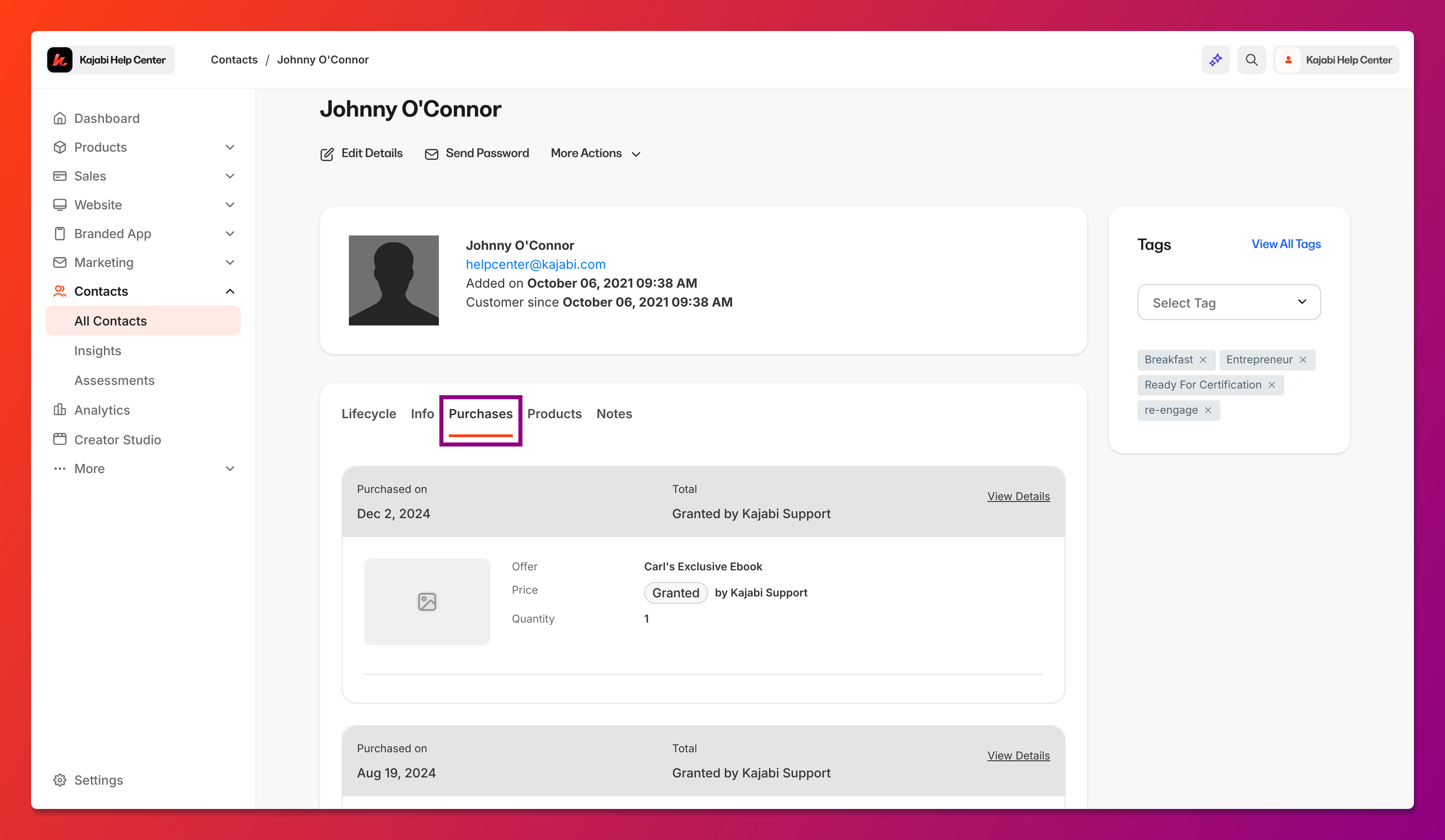View Details of Aug 19, 2024 purchase
1445x840 pixels.
tap(1018, 755)
